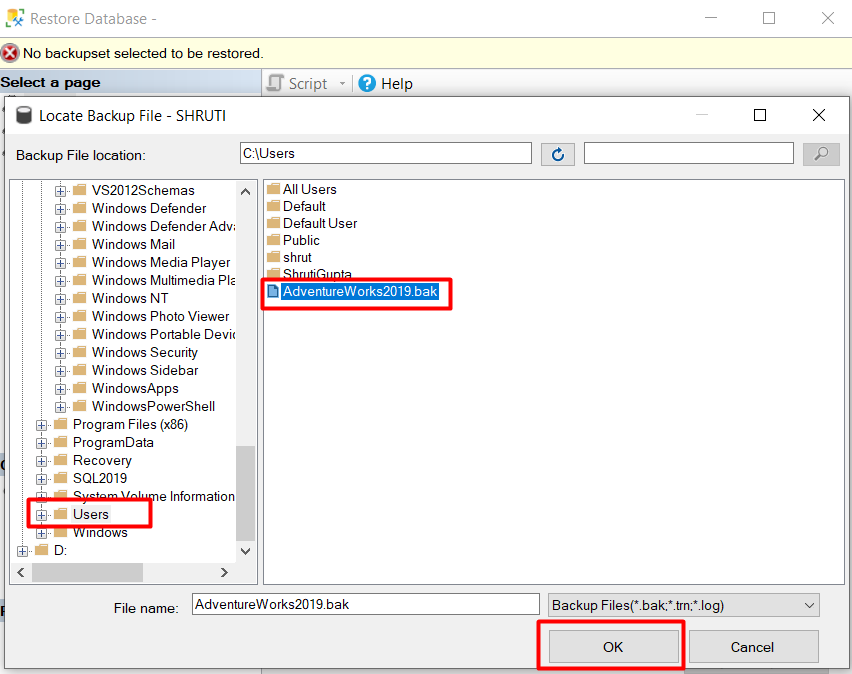Select Windows Multimedia Platform folder
This screenshot has width=852, height=674.
[x=163, y=280]
